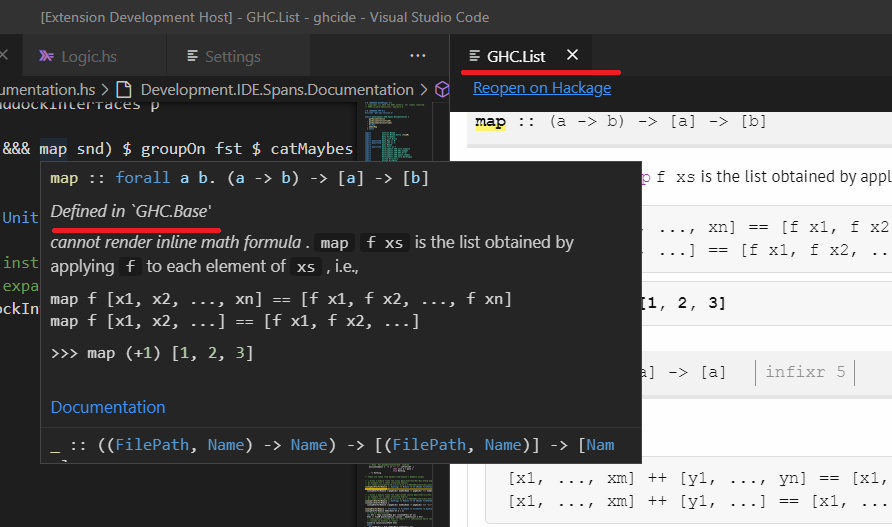The height and width of the screenshot is (527, 892).
Task: Click the Settings tab file icon
Action: [192, 56]
